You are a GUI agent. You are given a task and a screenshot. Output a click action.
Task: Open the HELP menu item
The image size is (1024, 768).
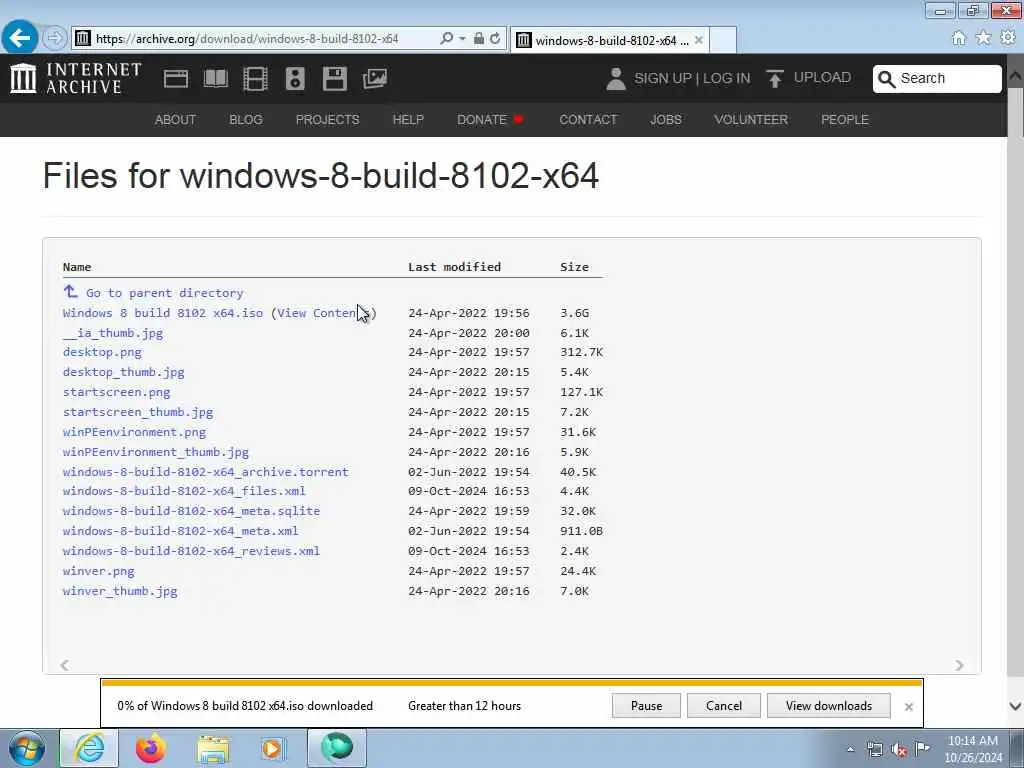coord(408,120)
